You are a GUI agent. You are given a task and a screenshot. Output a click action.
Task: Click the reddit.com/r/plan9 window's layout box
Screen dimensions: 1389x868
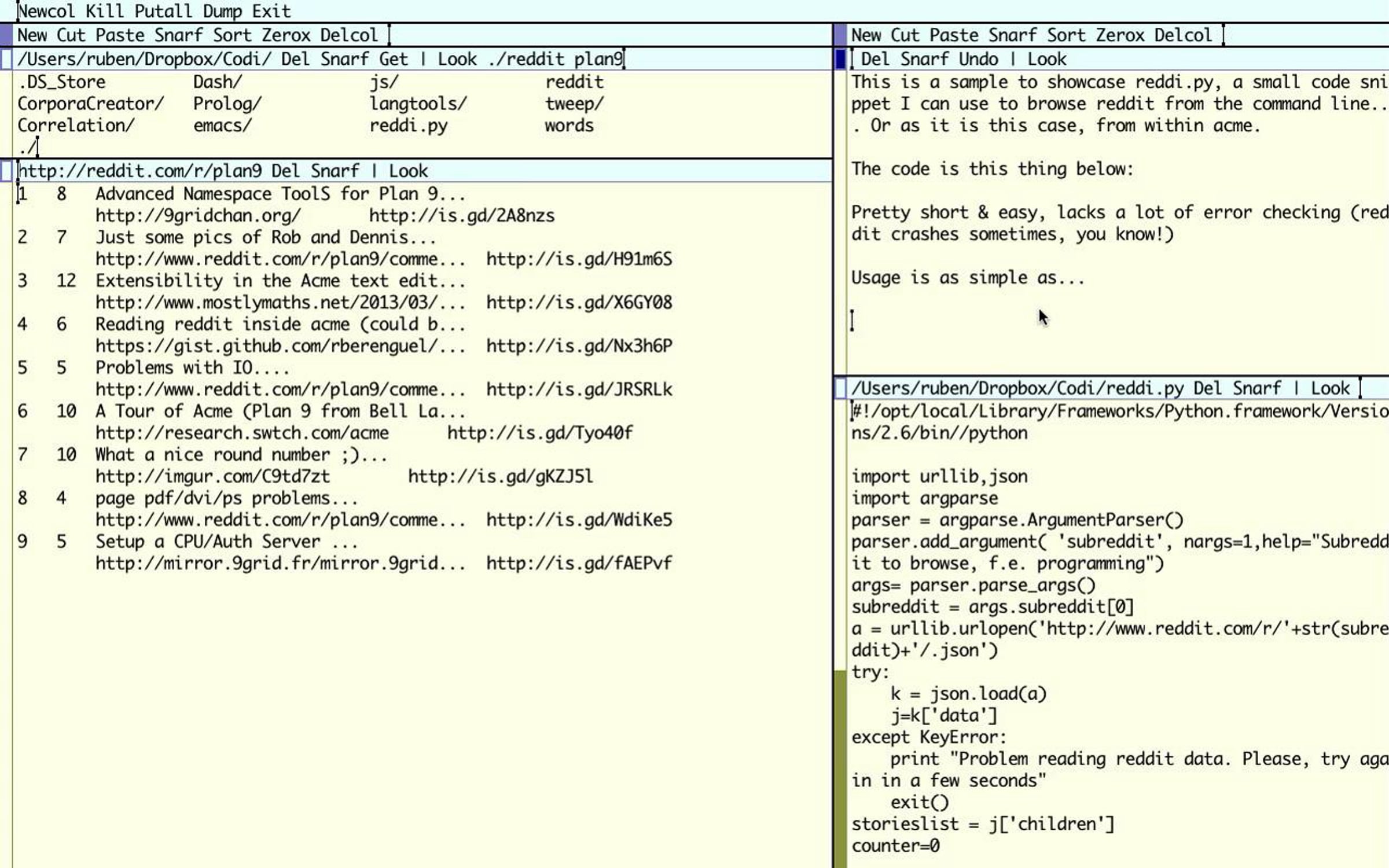tap(6, 171)
